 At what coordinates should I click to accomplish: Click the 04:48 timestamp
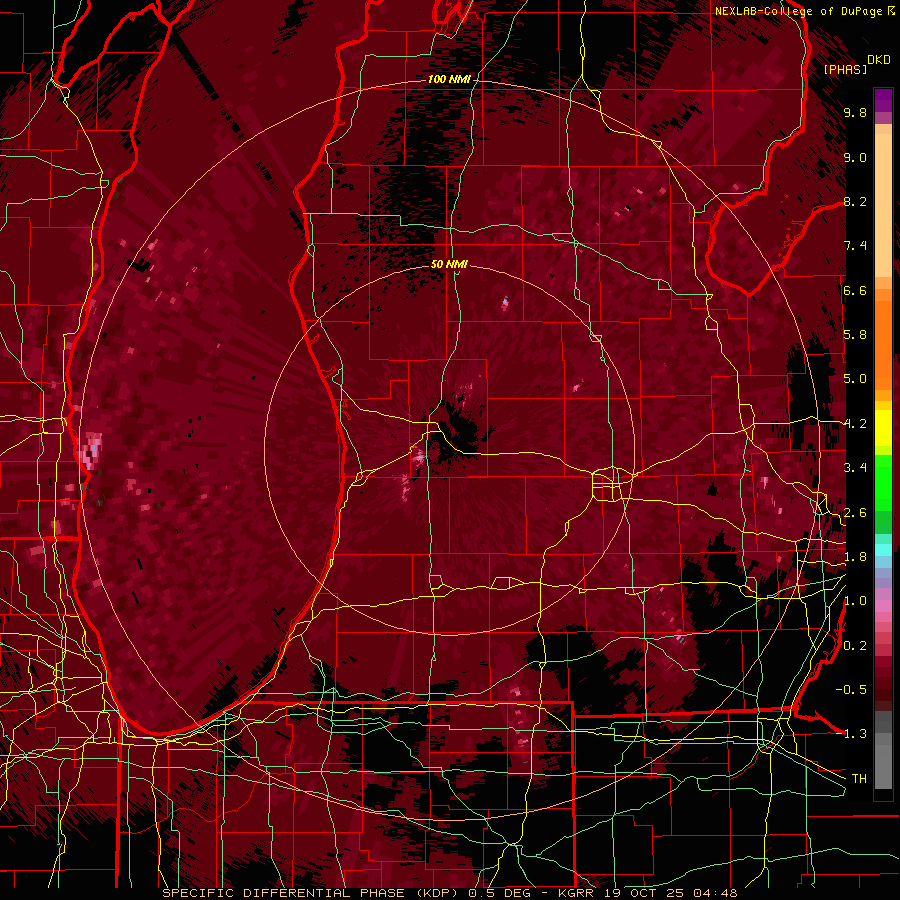click(x=715, y=893)
